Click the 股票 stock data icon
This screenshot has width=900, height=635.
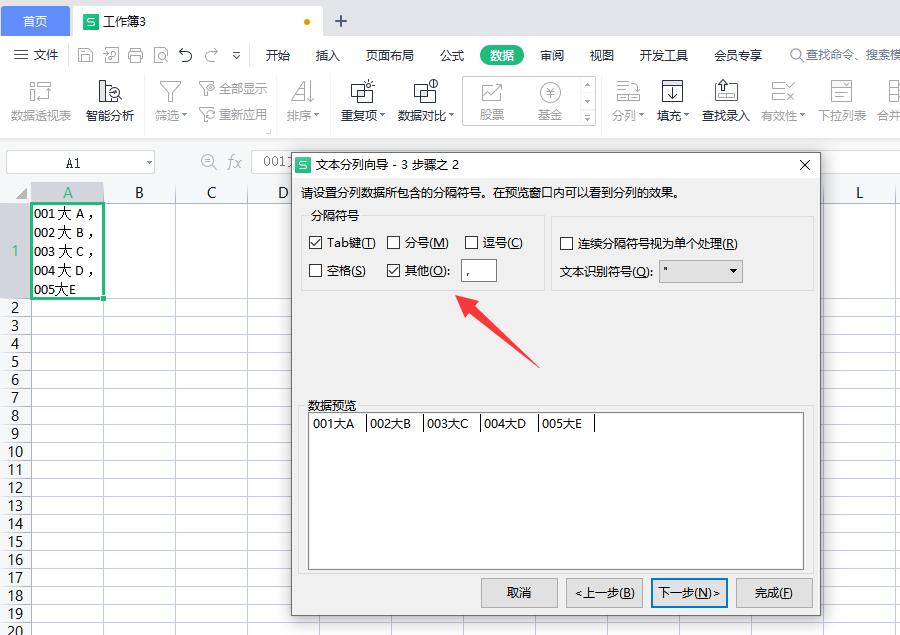pos(491,100)
